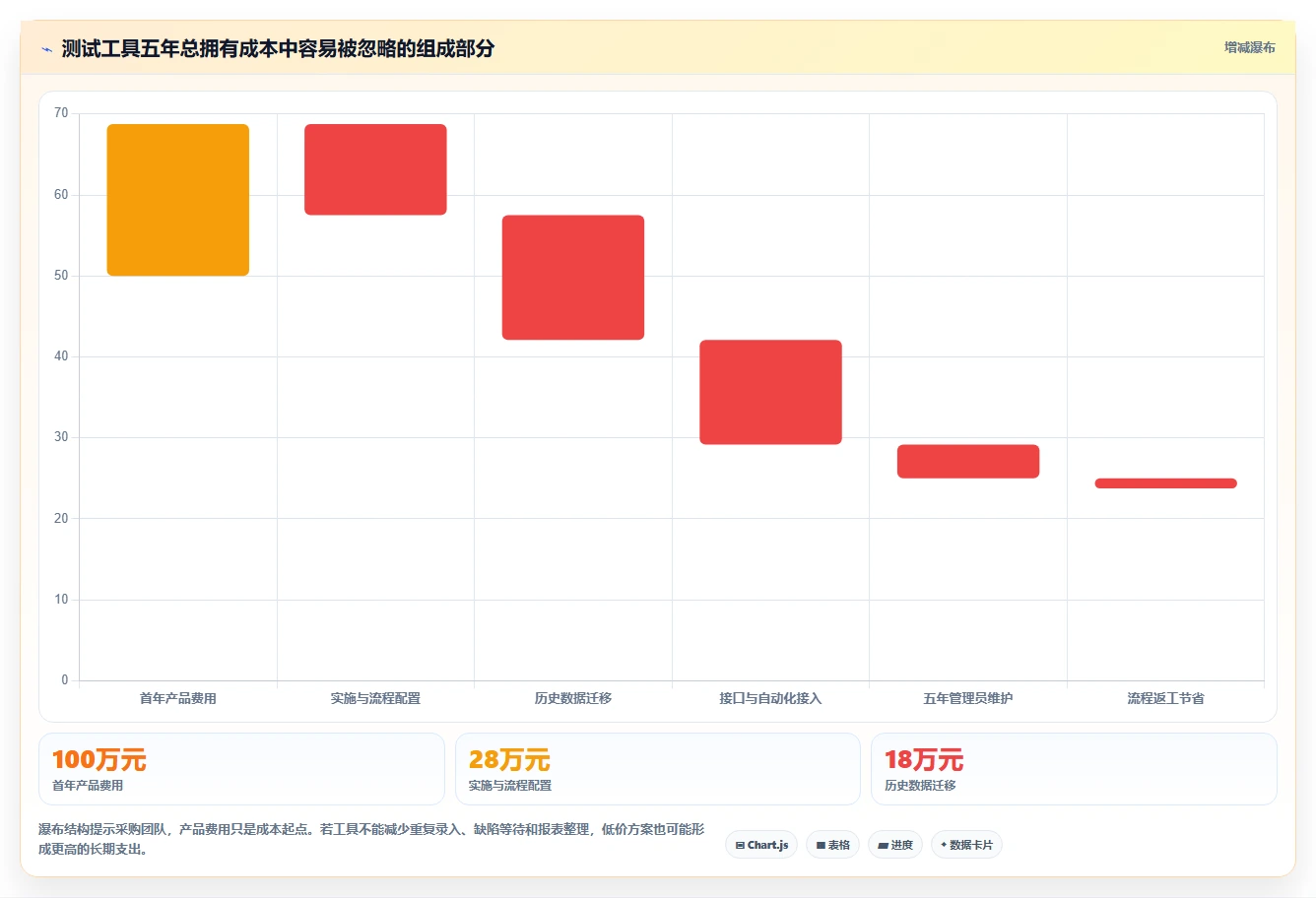The image size is (1316, 898).
Task: Click the x-axis label 流程返工节省
Action: pos(1165,698)
